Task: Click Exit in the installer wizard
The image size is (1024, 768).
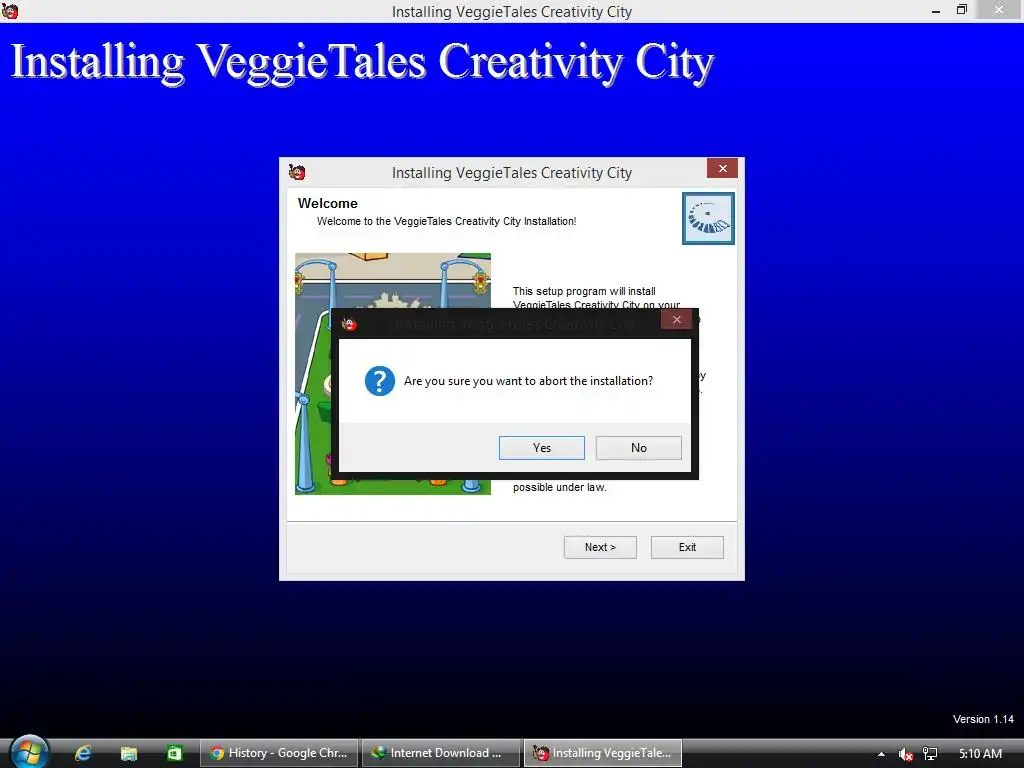Action: tap(686, 547)
